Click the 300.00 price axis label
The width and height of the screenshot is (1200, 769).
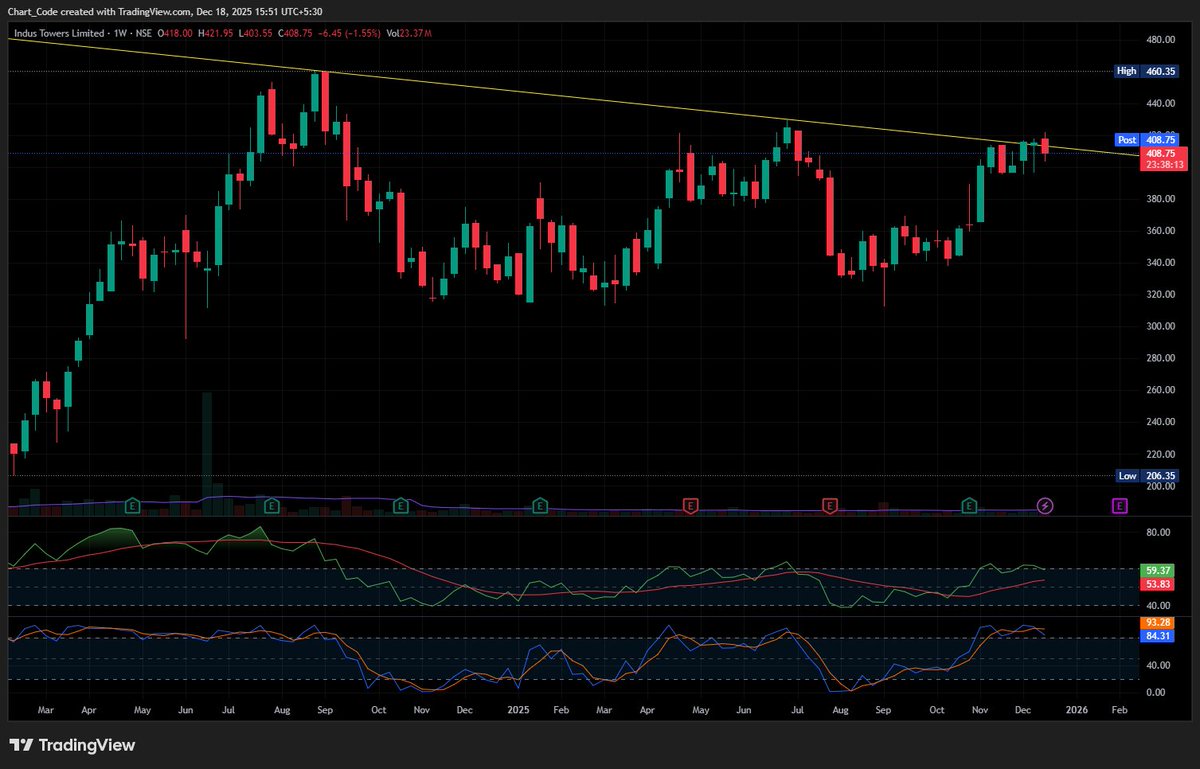pos(1160,327)
